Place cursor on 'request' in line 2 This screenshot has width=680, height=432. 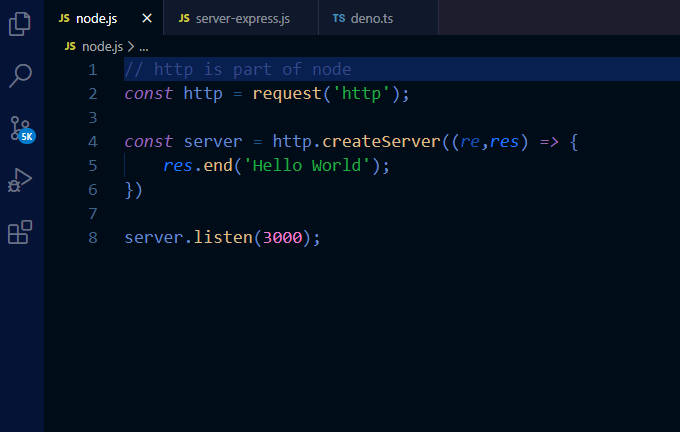point(287,94)
